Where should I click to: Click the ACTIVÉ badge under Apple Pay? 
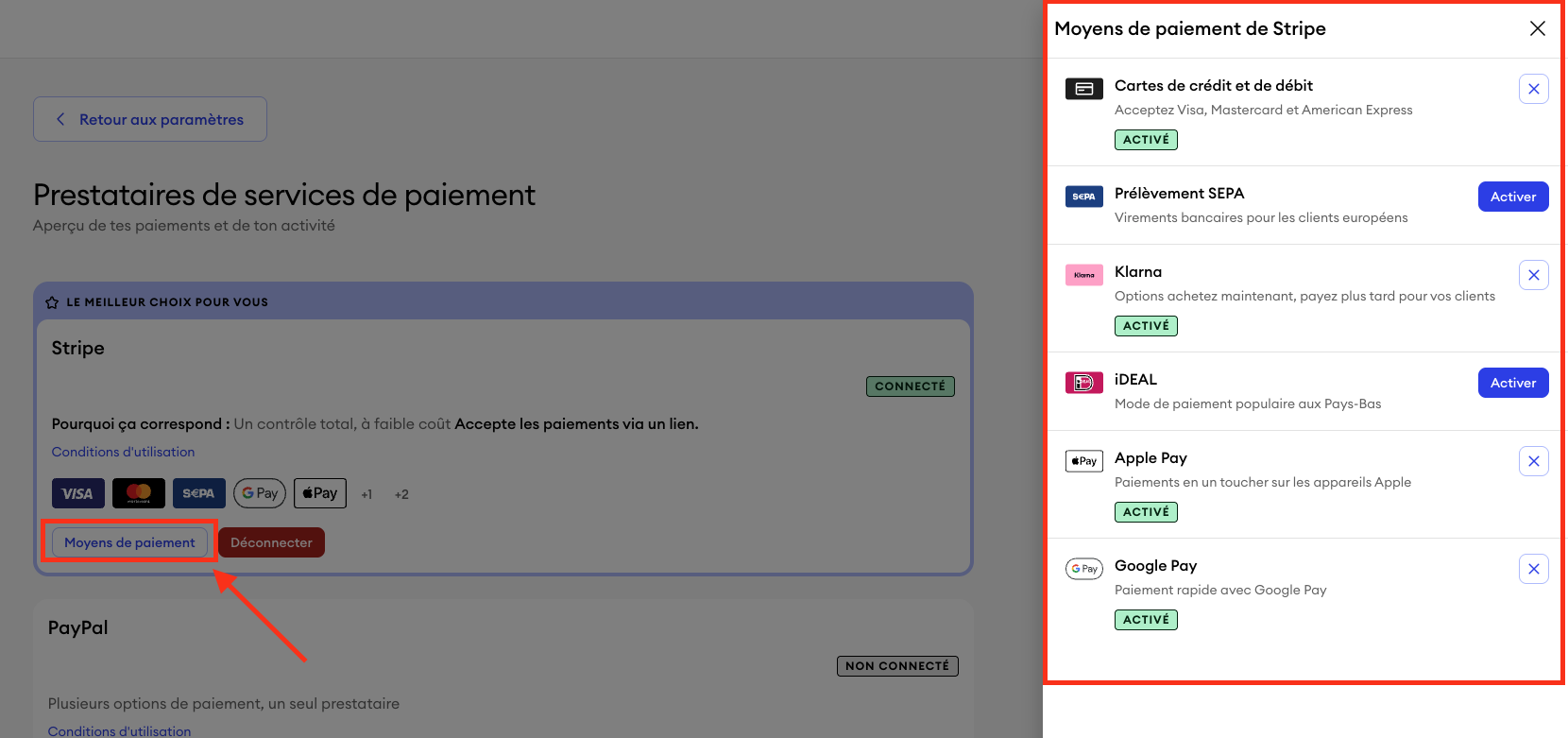tap(1146, 512)
